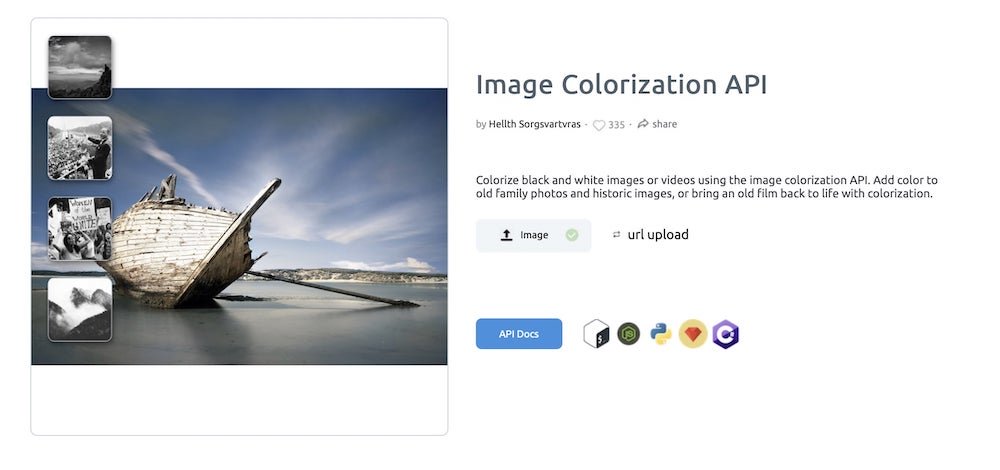Open the API Docs page
This screenshot has height=470, width=1000.
[518, 334]
